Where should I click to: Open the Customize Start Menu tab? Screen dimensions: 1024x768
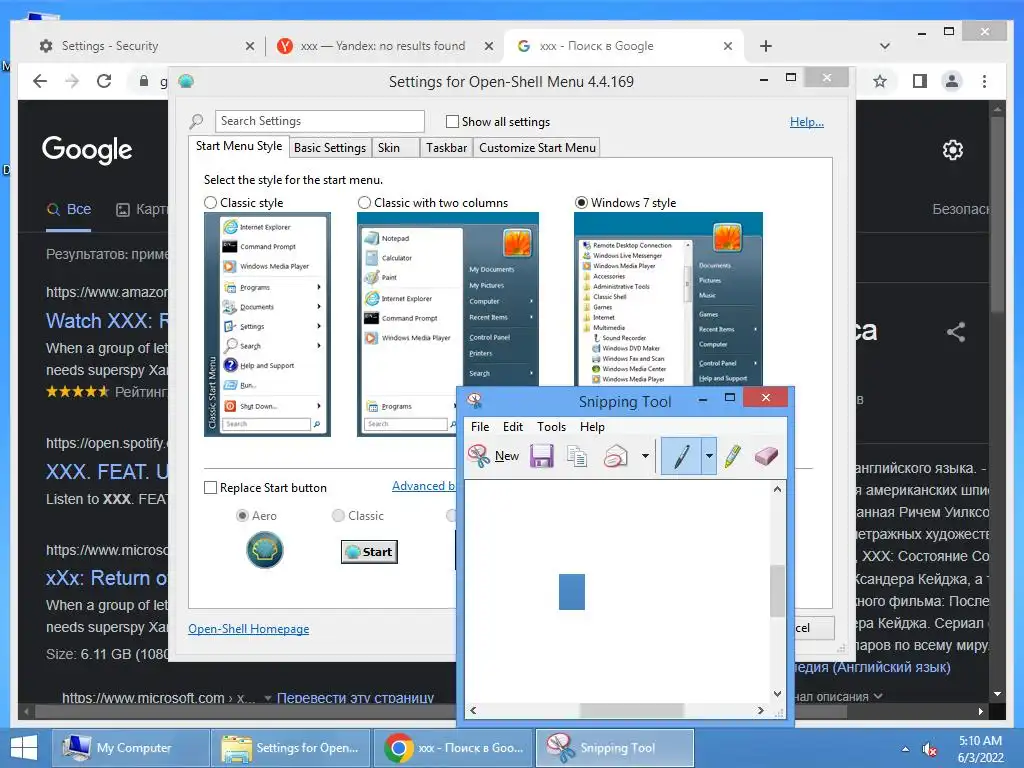pos(537,148)
